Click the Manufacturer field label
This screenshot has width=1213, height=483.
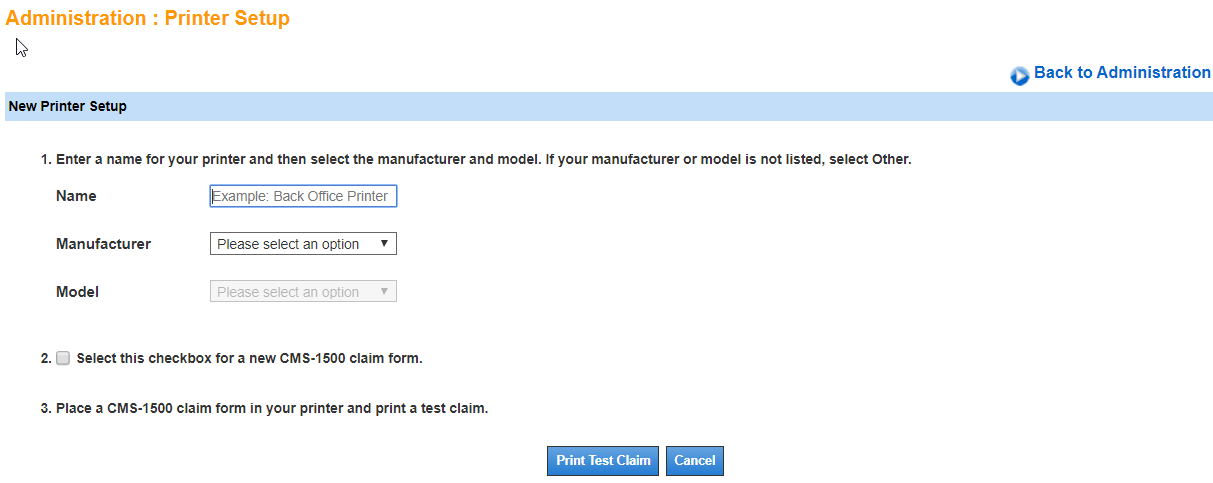pos(103,244)
